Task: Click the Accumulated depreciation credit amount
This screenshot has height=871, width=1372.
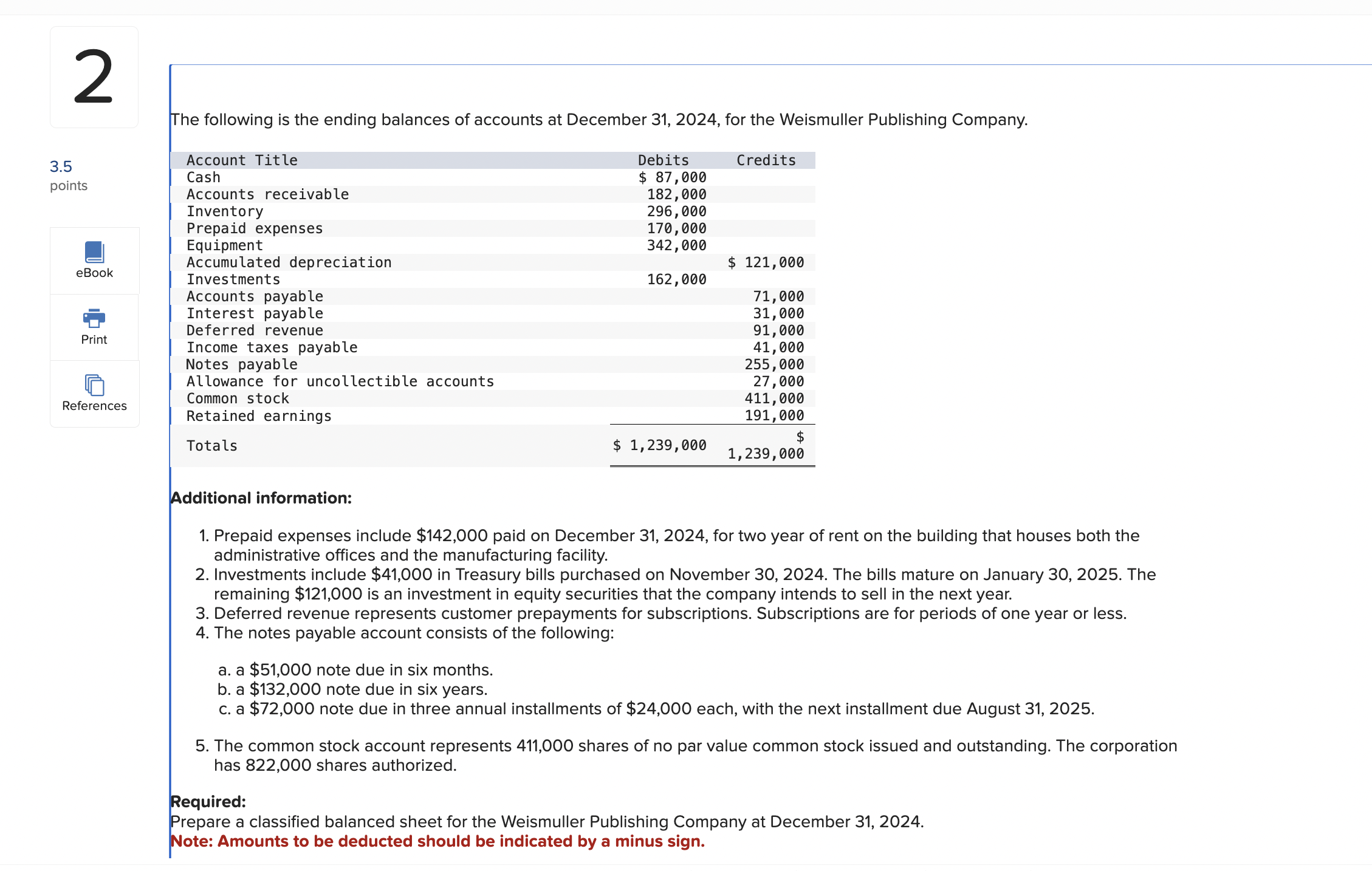Action: (766, 262)
